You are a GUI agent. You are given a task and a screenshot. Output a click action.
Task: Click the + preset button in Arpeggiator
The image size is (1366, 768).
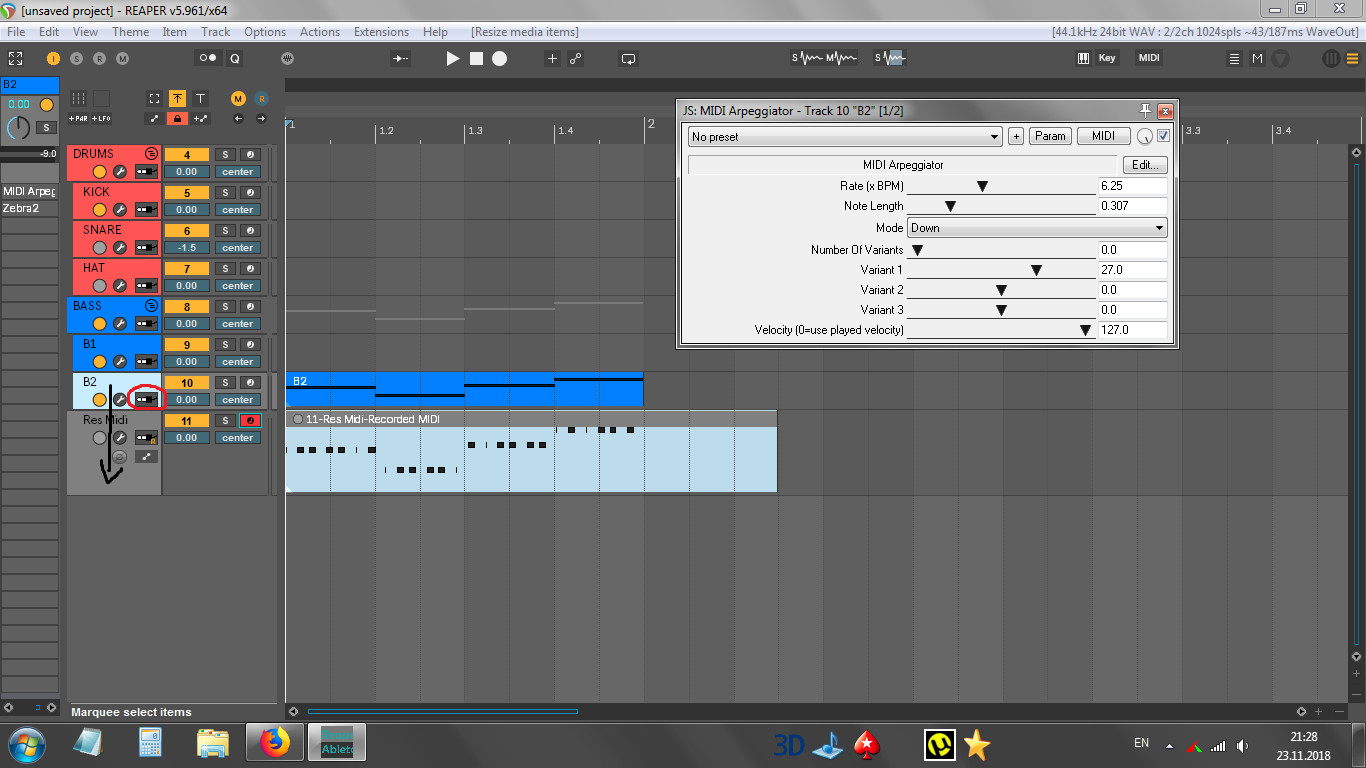(x=1016, y=136)
